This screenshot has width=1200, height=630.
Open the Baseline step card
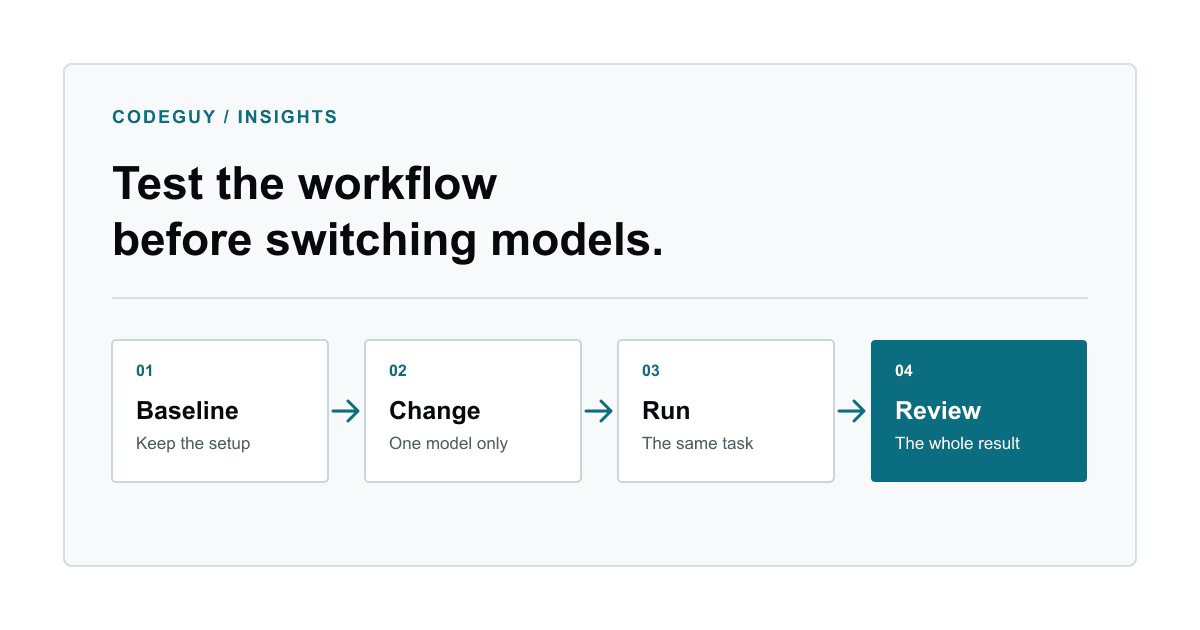pos(220,411)
